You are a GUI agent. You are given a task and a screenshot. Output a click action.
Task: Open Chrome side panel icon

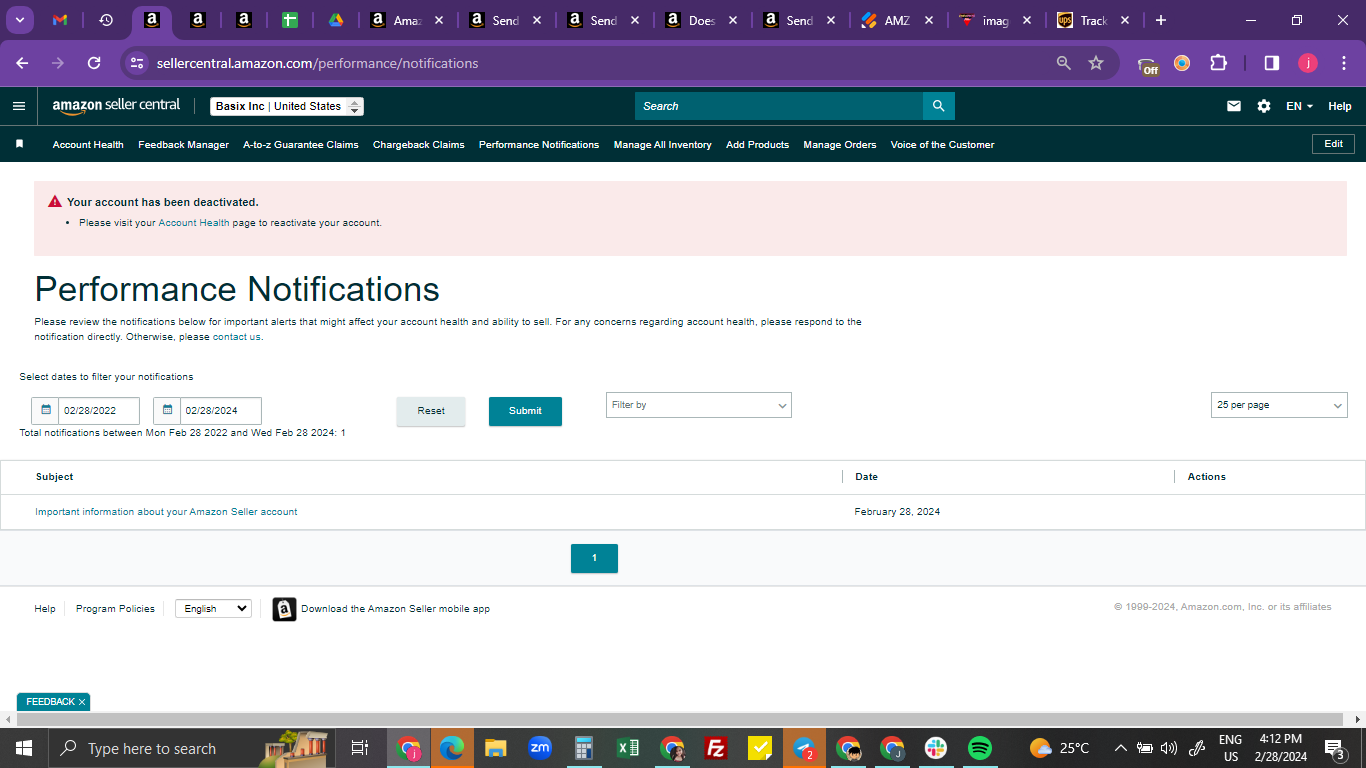click(x=1272, y=63)
